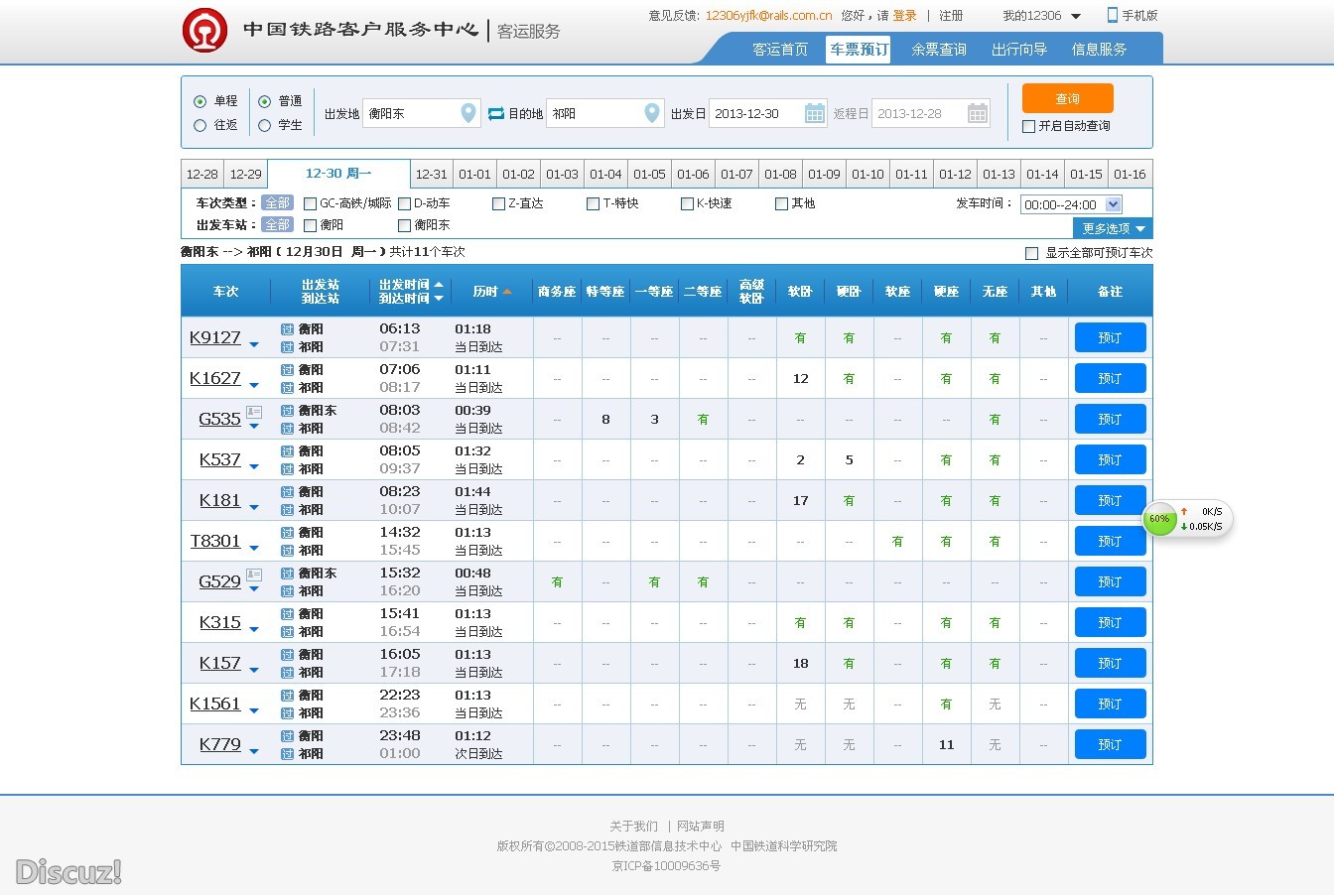Enable automatic query checkbox
The width and height of the screenshot is (1334, 896).
tap(1028, 126)
